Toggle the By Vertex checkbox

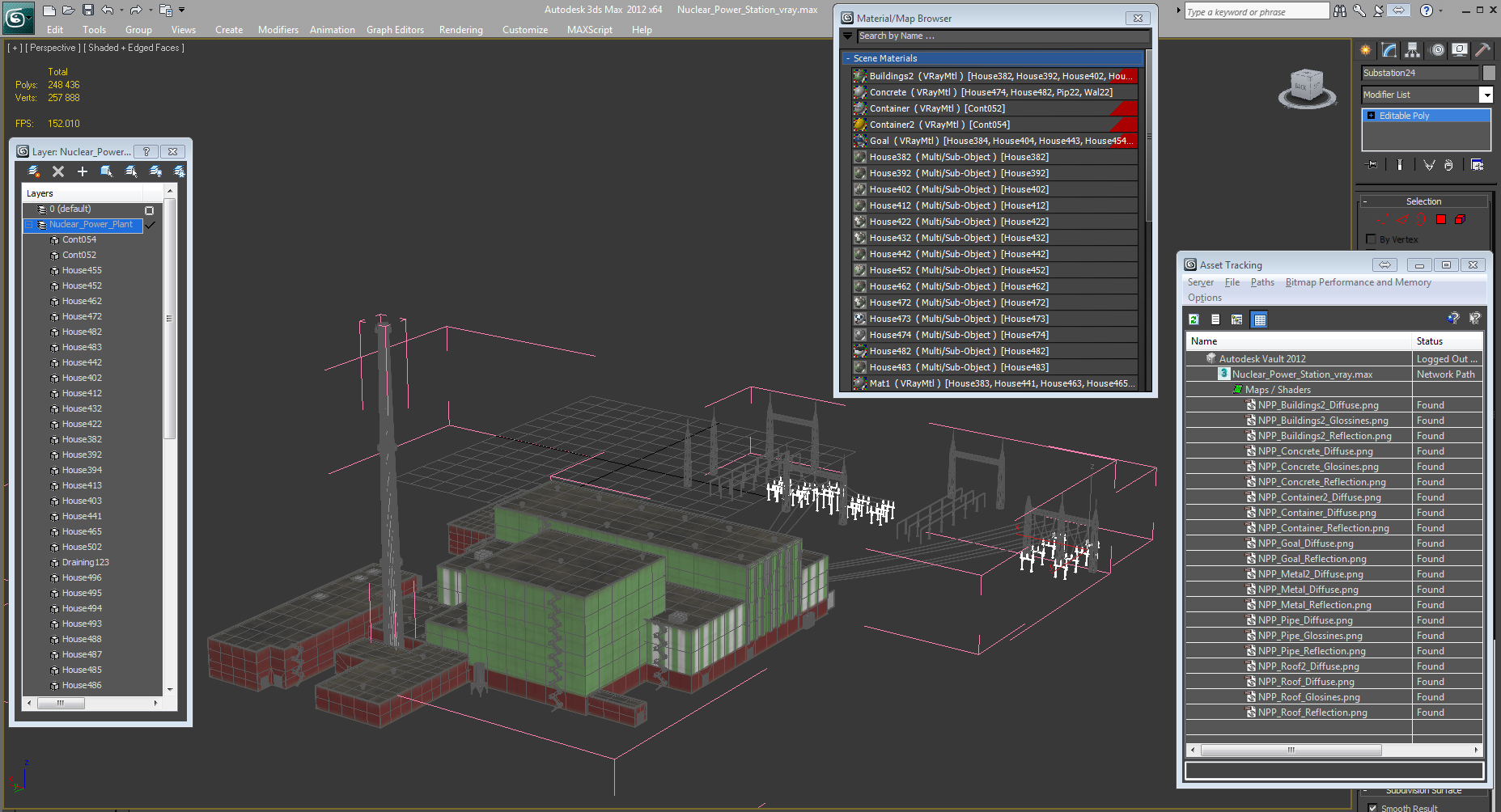(1371, 239)
